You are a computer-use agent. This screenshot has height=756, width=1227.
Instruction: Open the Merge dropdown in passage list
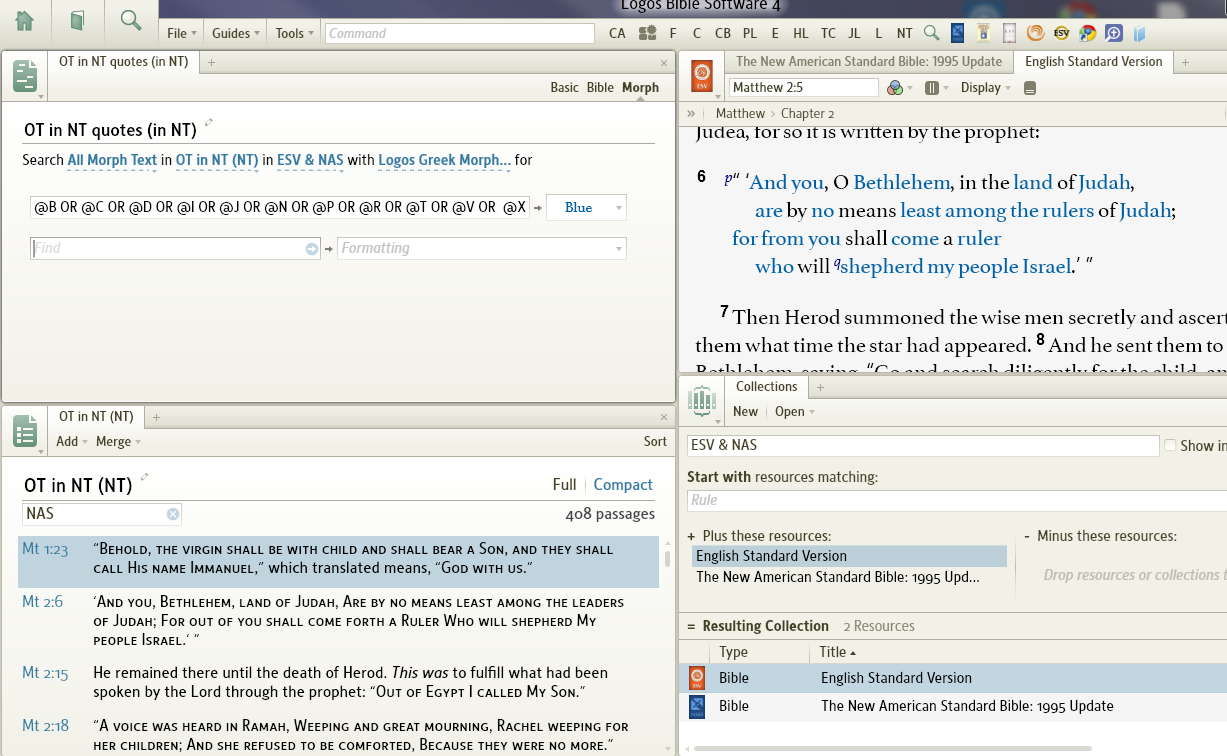(x=118, y=442)
